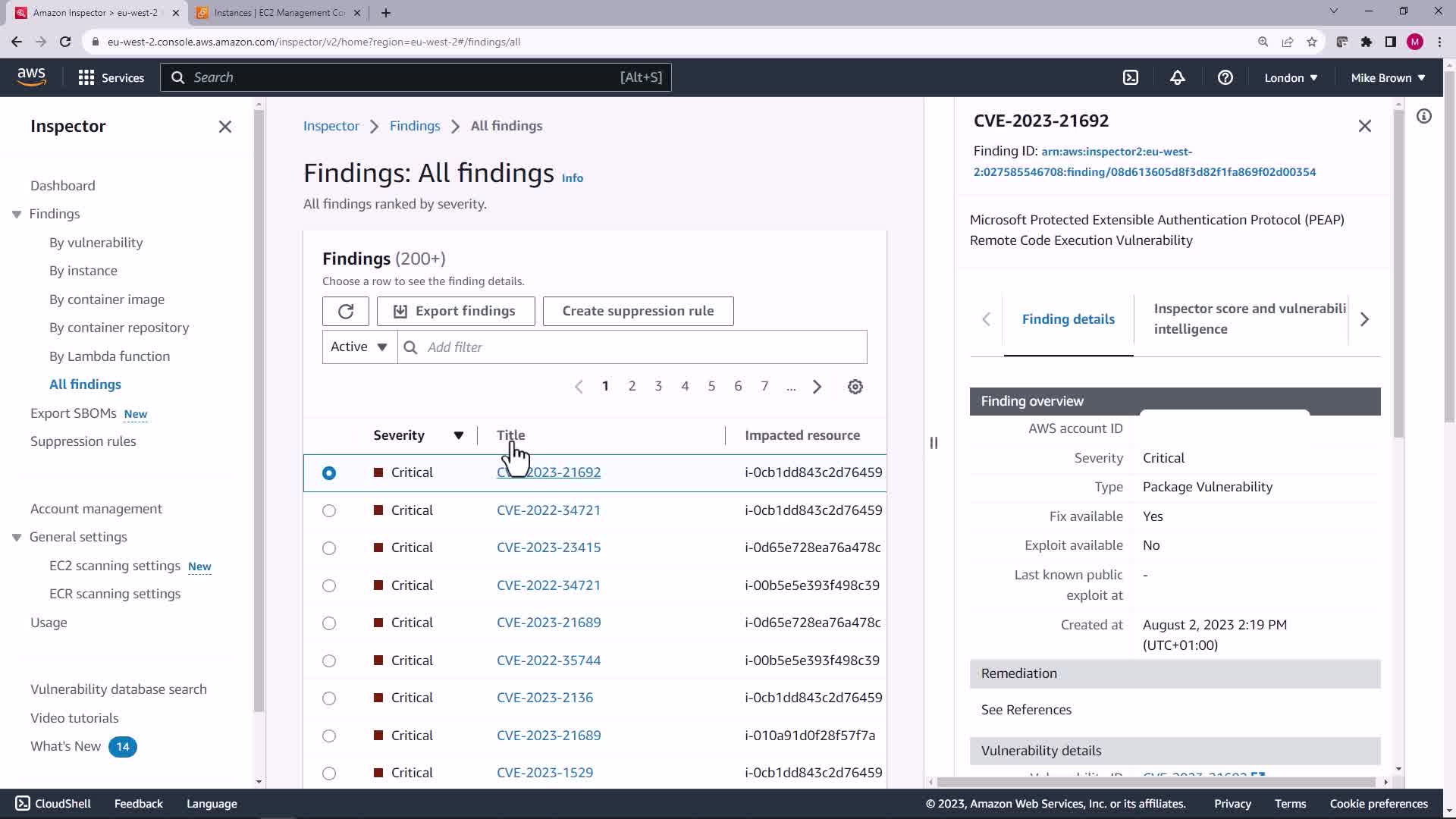This screenshot has height=819, width=1456.
Task: Open AWS CloudShell icon in top navigation
Action: [1130, 77]
